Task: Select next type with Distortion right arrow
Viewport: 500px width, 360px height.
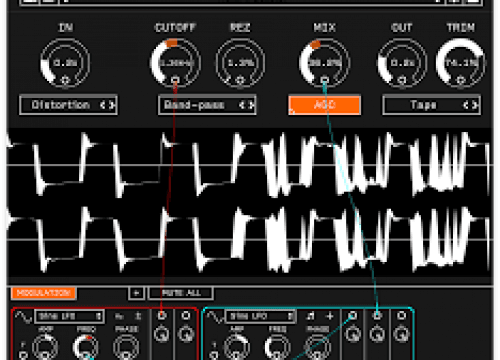Action: [x=112, y=105]
